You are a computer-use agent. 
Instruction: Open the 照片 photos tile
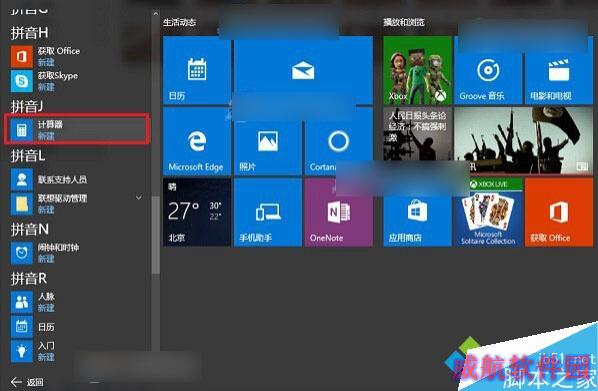click(x=268, y=141)
